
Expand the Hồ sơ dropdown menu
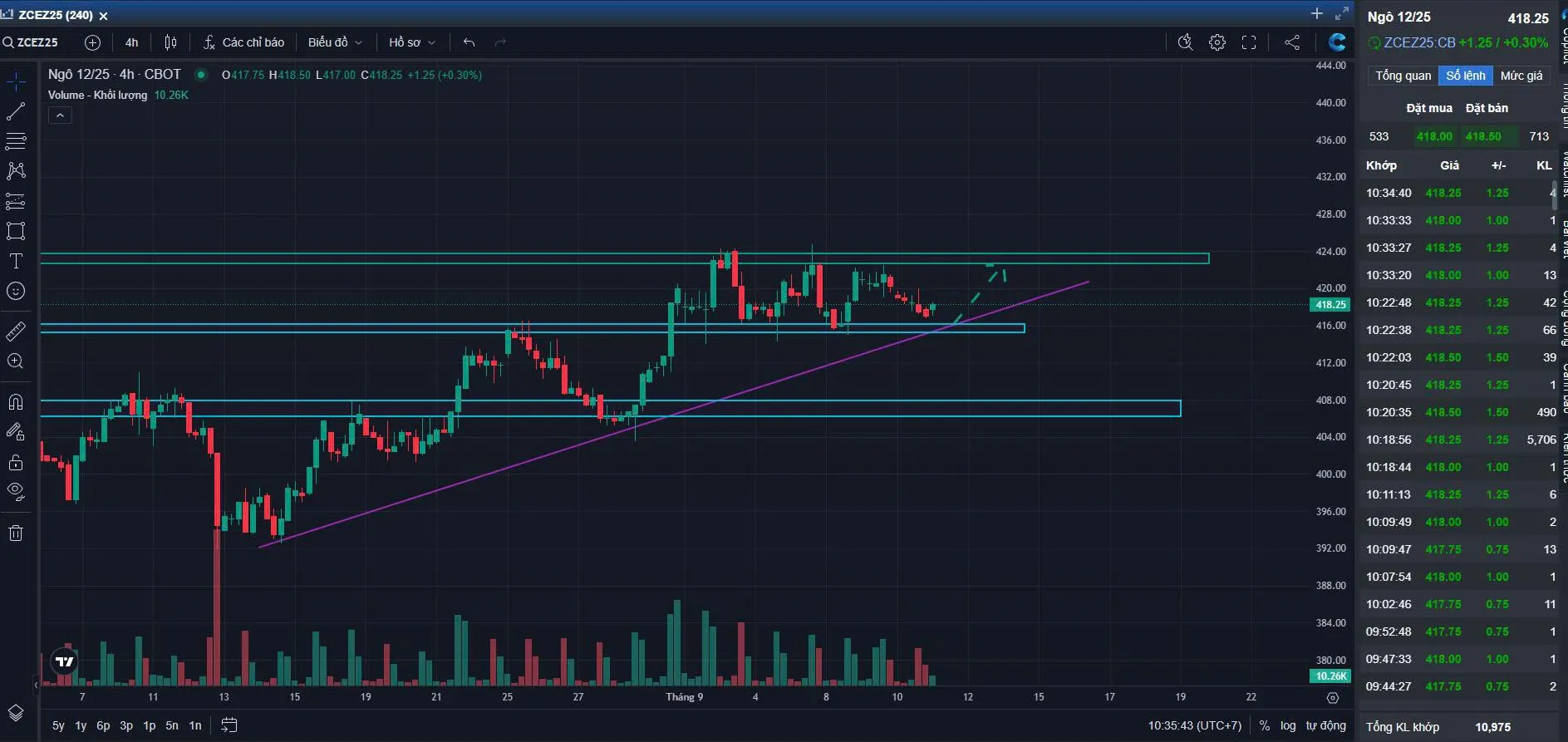point(412,42)
